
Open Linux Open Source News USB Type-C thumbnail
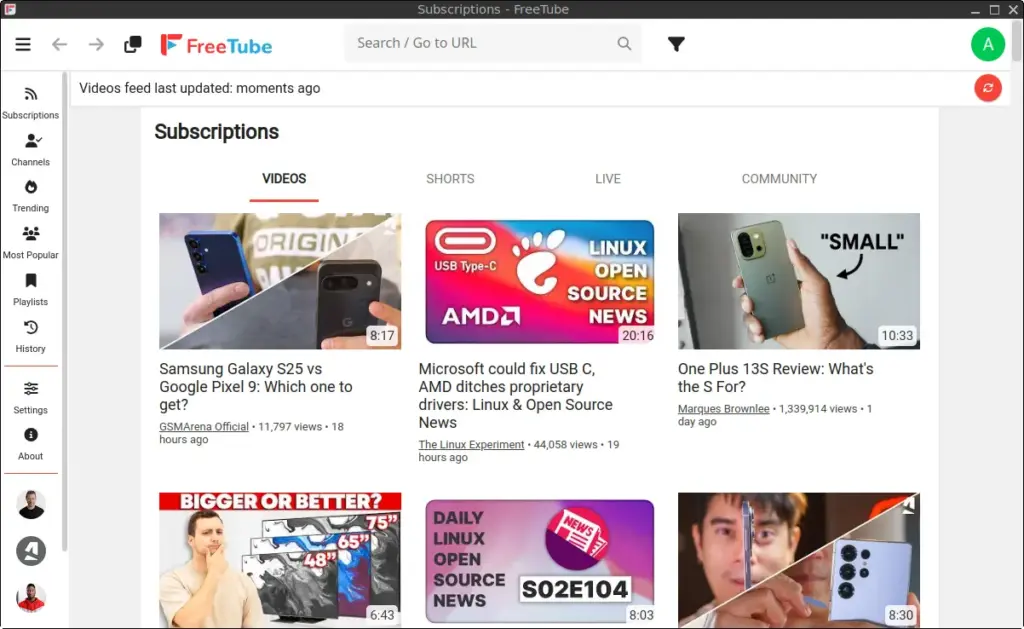(539, 281)
